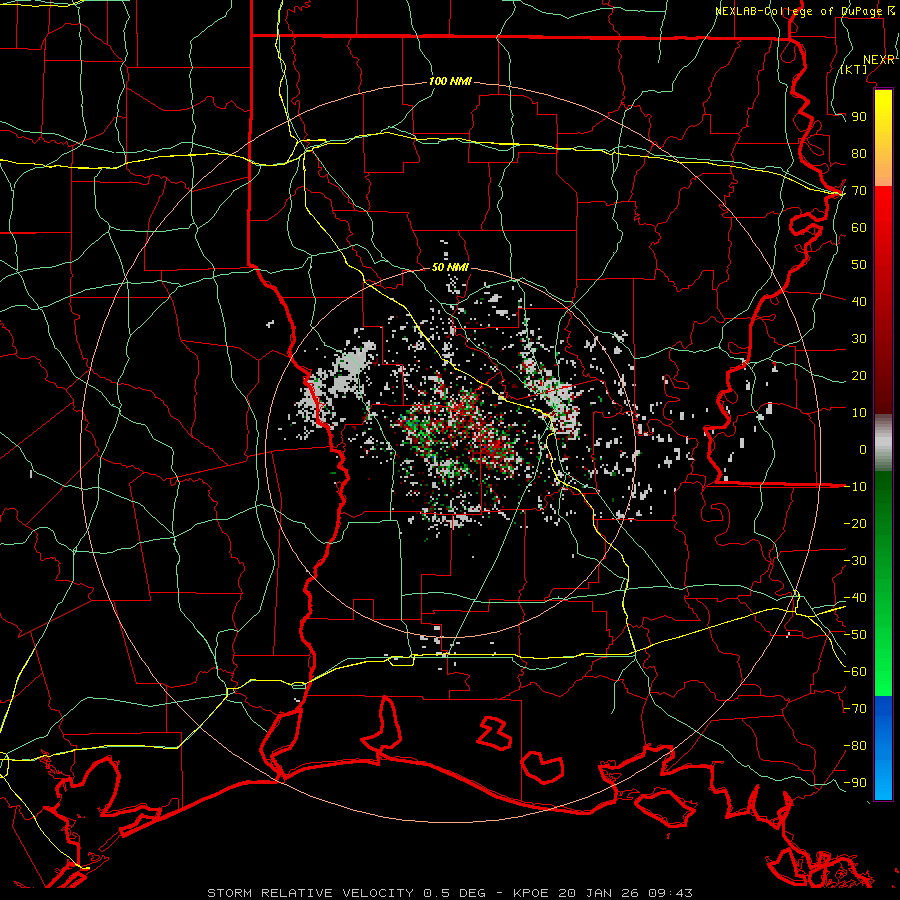Click the -70 value on velocity scale
This screenshot has width=900, height=900.
coord(855,709)
